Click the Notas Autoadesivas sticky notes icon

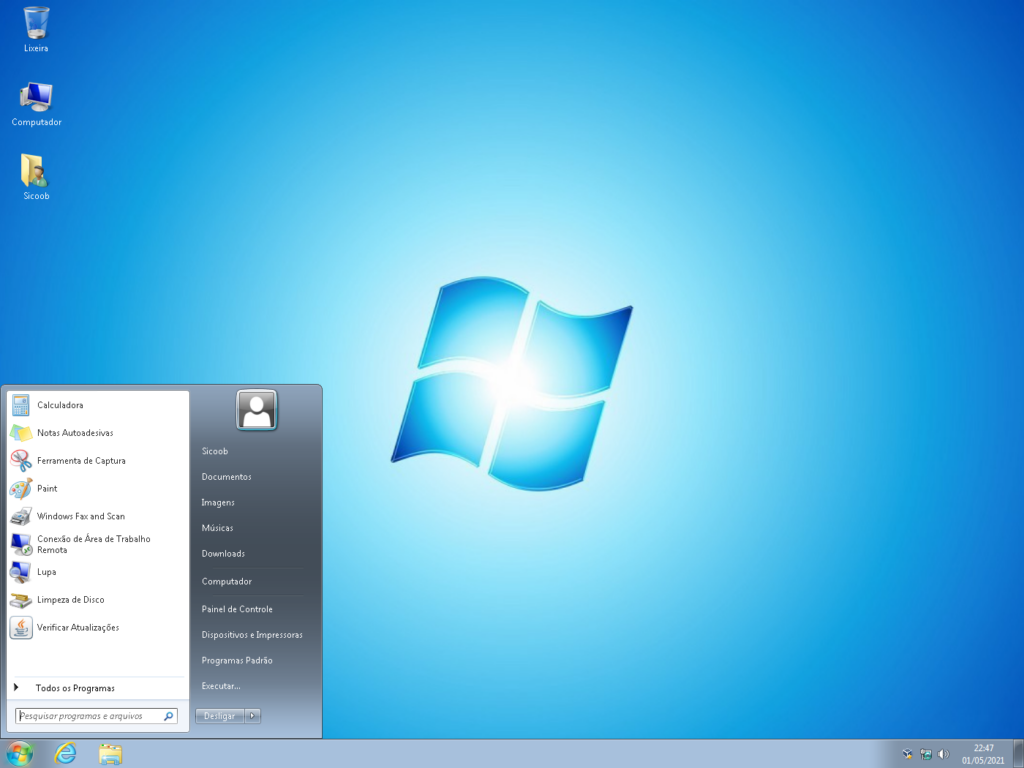coord(21,433)
